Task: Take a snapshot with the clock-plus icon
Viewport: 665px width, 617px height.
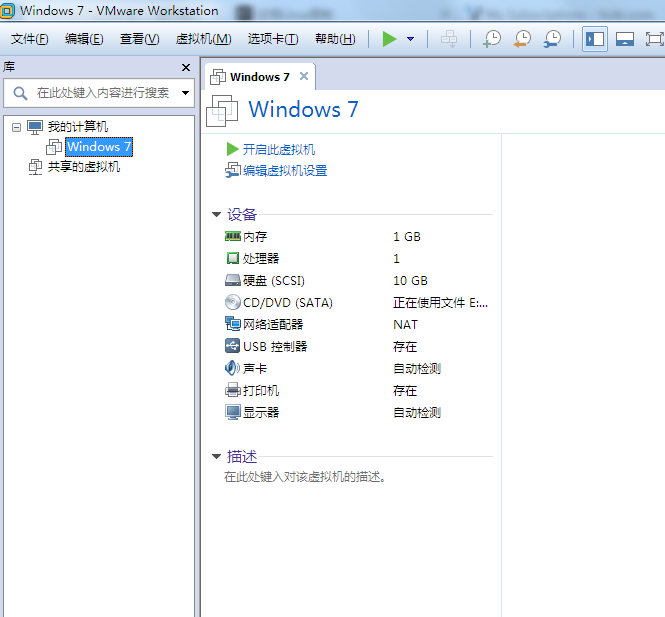Action: point(492,39)
